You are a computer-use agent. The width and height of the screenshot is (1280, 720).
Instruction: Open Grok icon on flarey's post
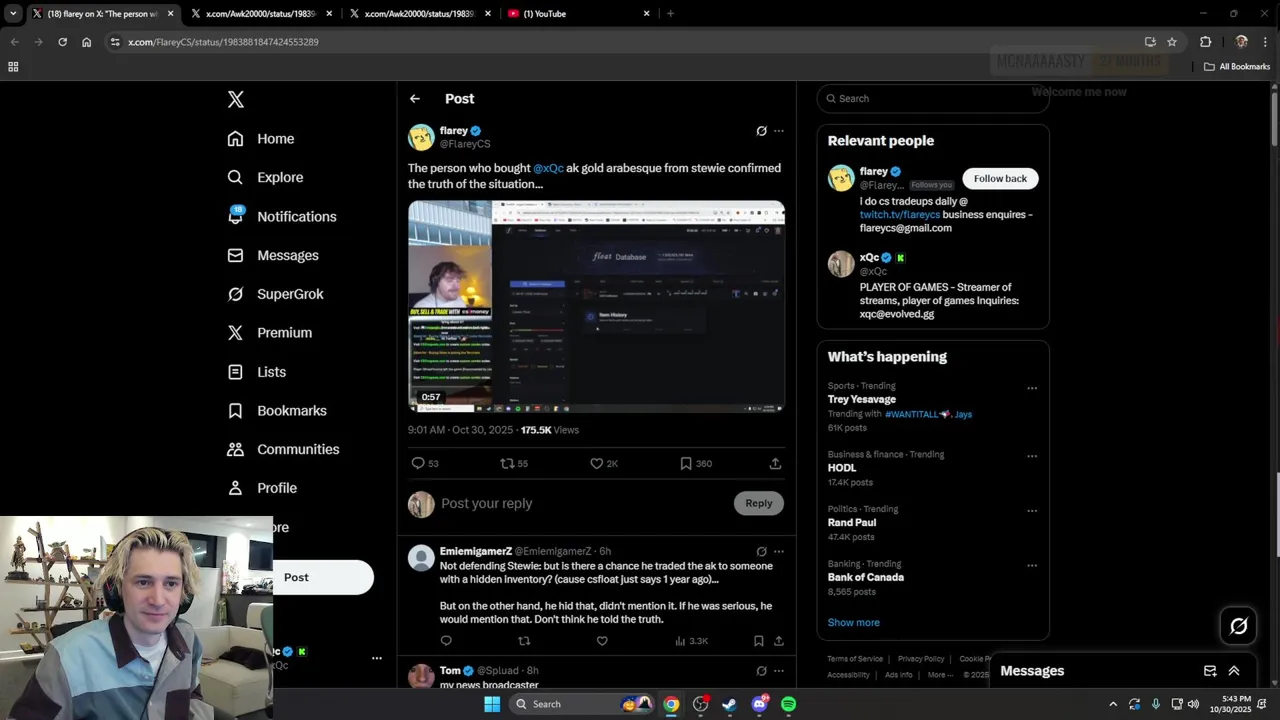click(x=761, y=131)
